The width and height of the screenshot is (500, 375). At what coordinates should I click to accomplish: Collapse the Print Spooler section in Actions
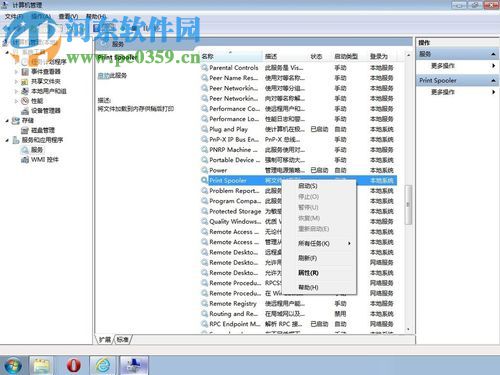pyautogui.click(x=493, y=80)
